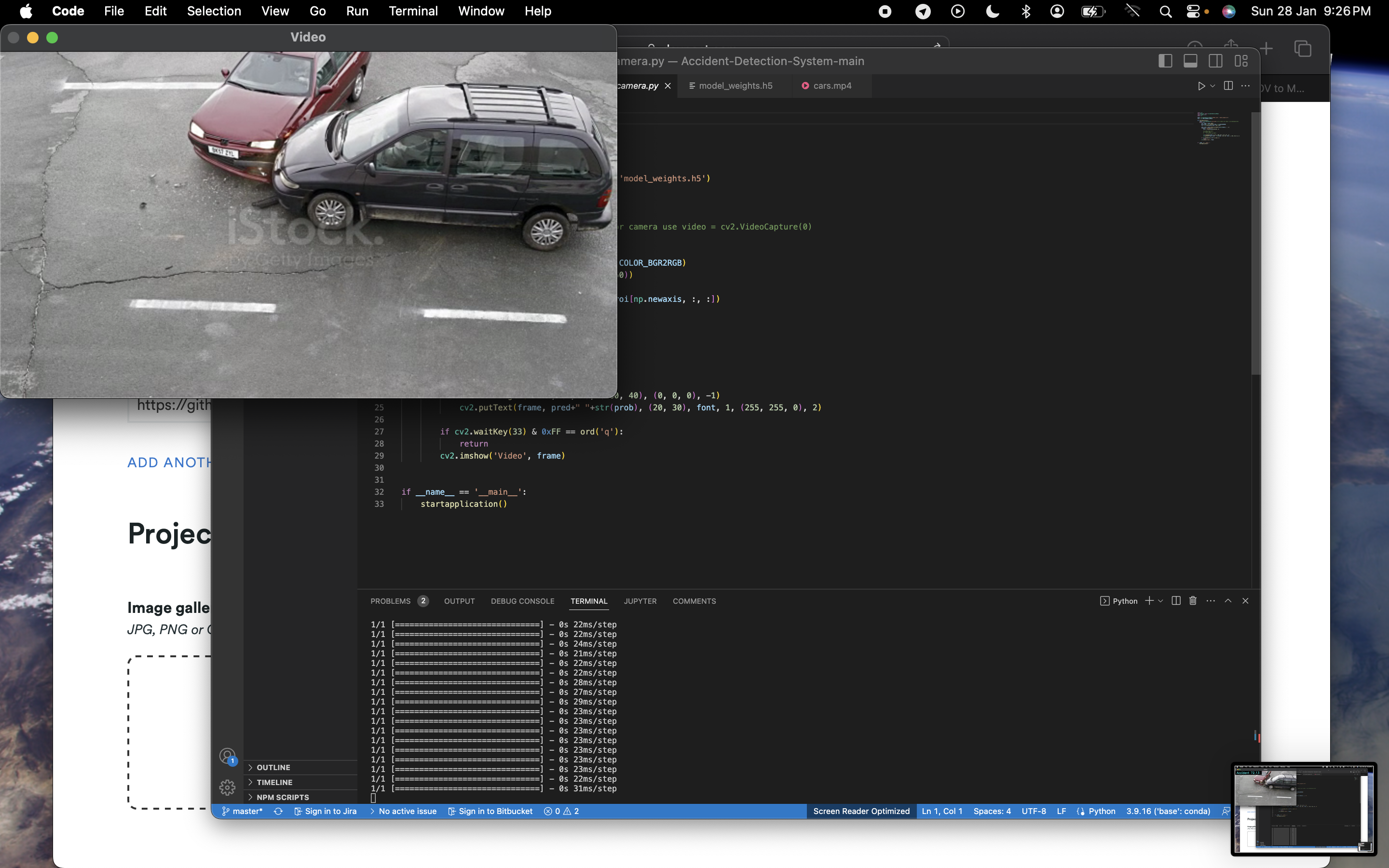Open the model_weights.h5 editor tab
Image resolution: width=1389 pixels, height=868 pixels.
pyautogui.click(x=735, y=85)
